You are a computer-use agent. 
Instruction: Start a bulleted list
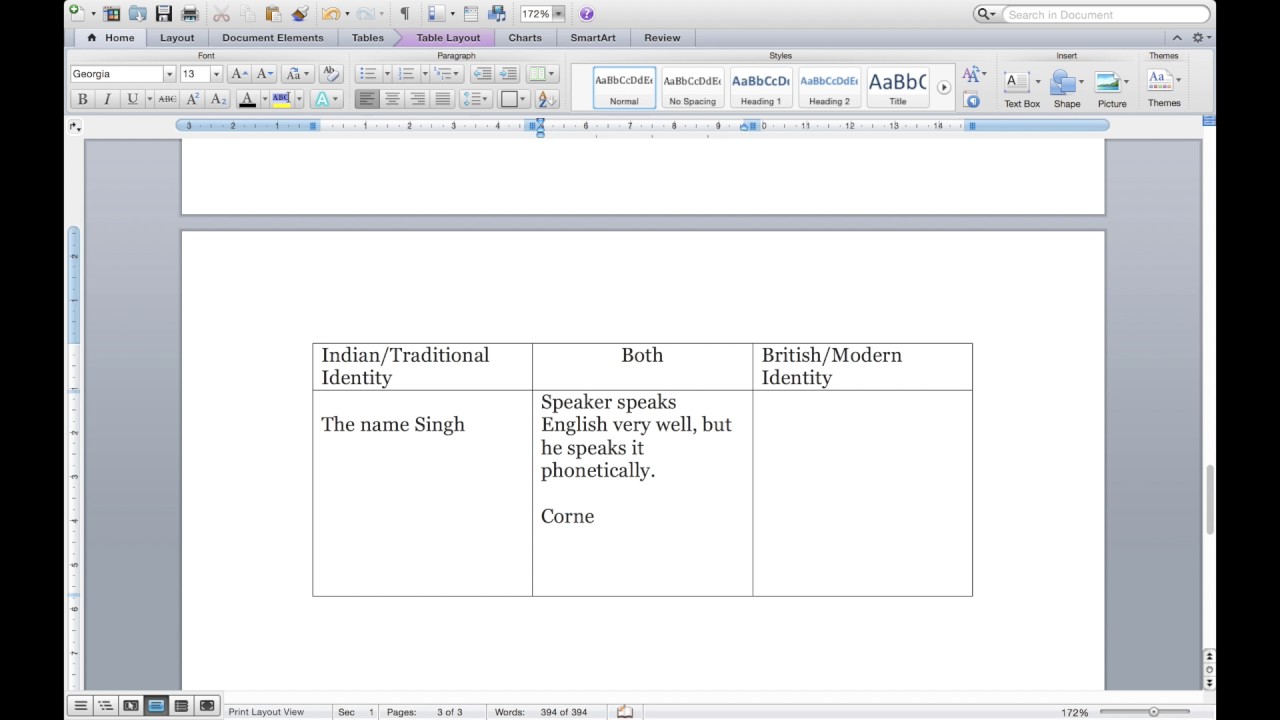pyautogui.click(x=368, y=74)
